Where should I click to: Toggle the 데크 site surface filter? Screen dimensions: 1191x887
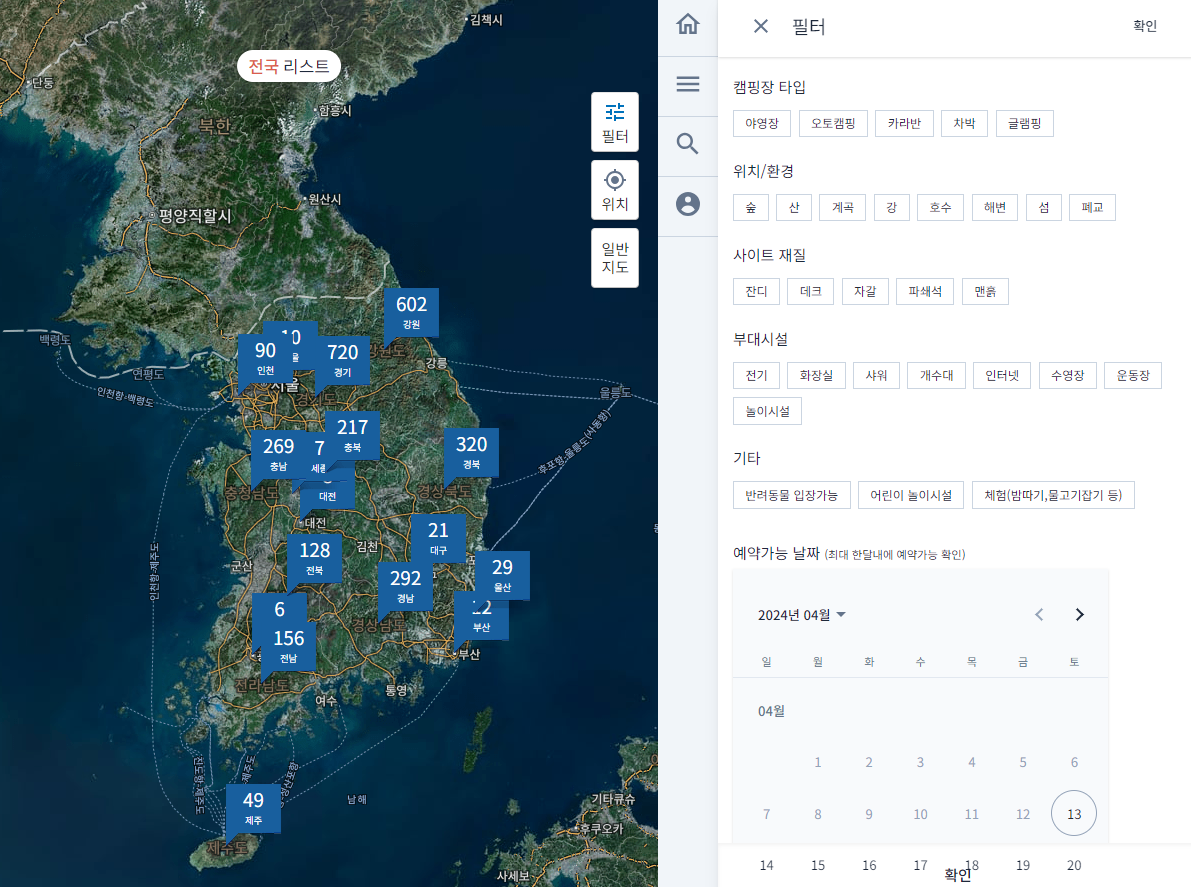pyautogui.click(x=810, y=292)
